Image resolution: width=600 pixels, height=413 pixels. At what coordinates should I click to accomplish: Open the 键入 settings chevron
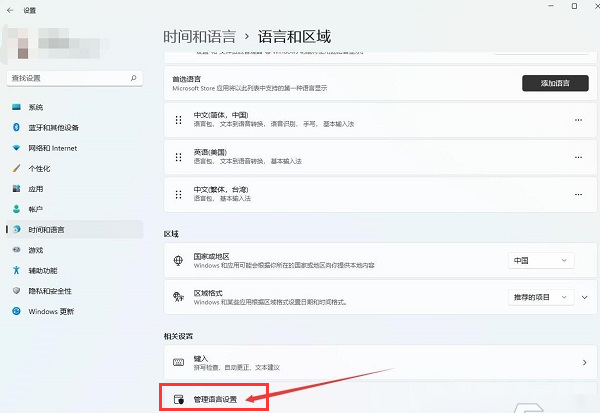pos(584,362)
